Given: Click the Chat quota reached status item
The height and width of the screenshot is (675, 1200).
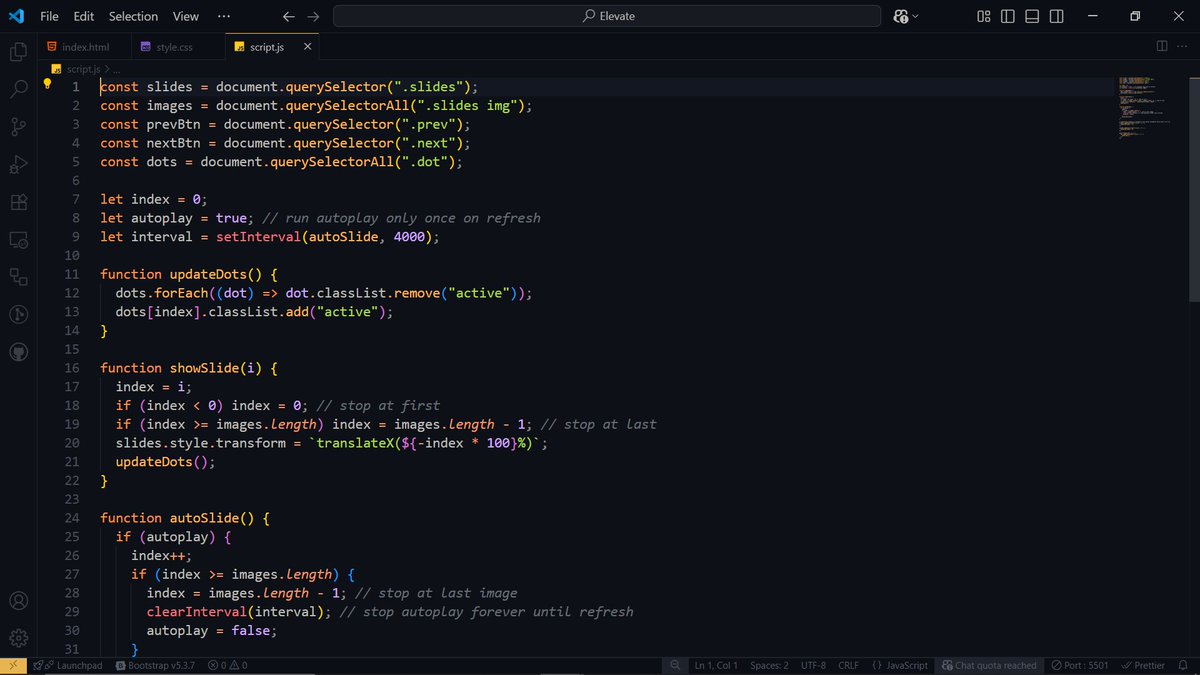Looking at the screenshot, I should [988, 665].
